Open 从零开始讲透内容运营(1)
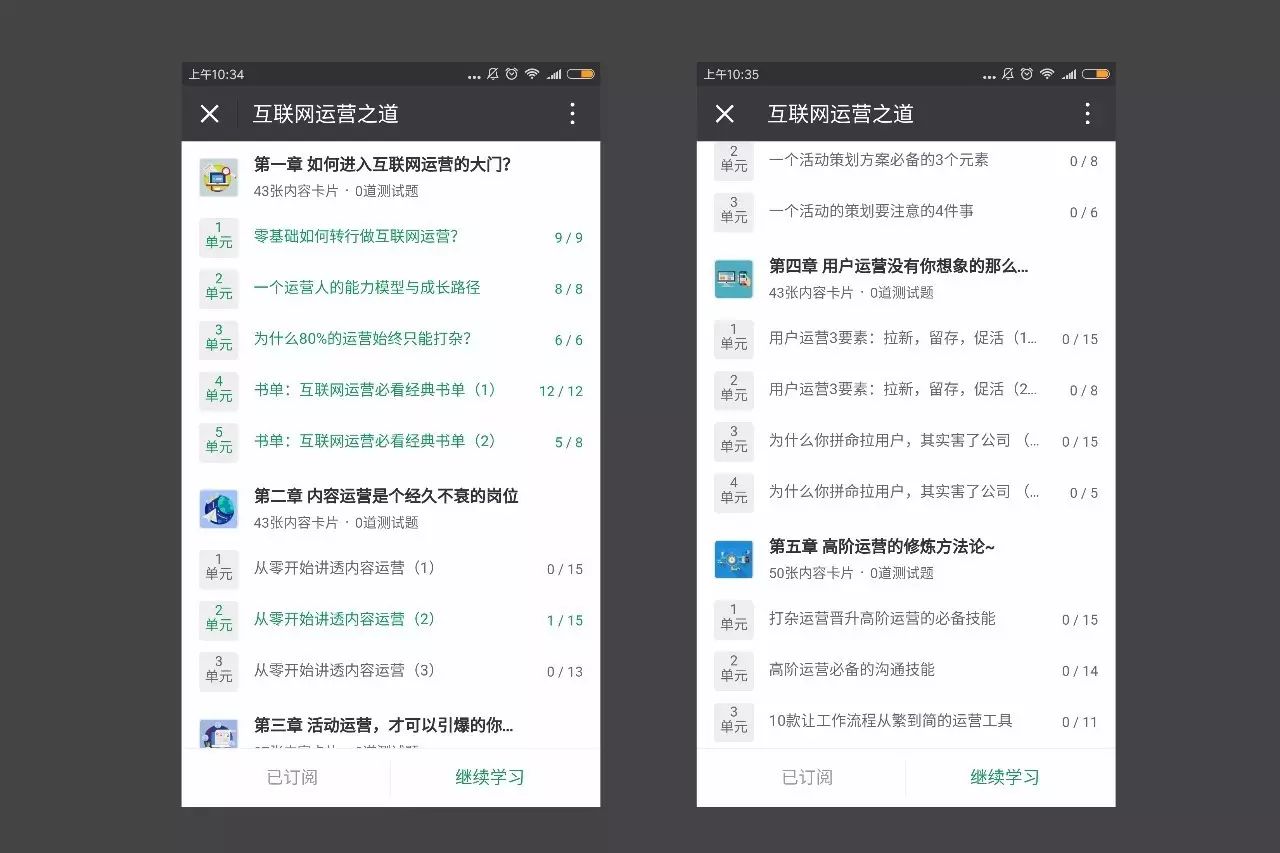Screen dimensions: 1280x853 click(391, 569)
